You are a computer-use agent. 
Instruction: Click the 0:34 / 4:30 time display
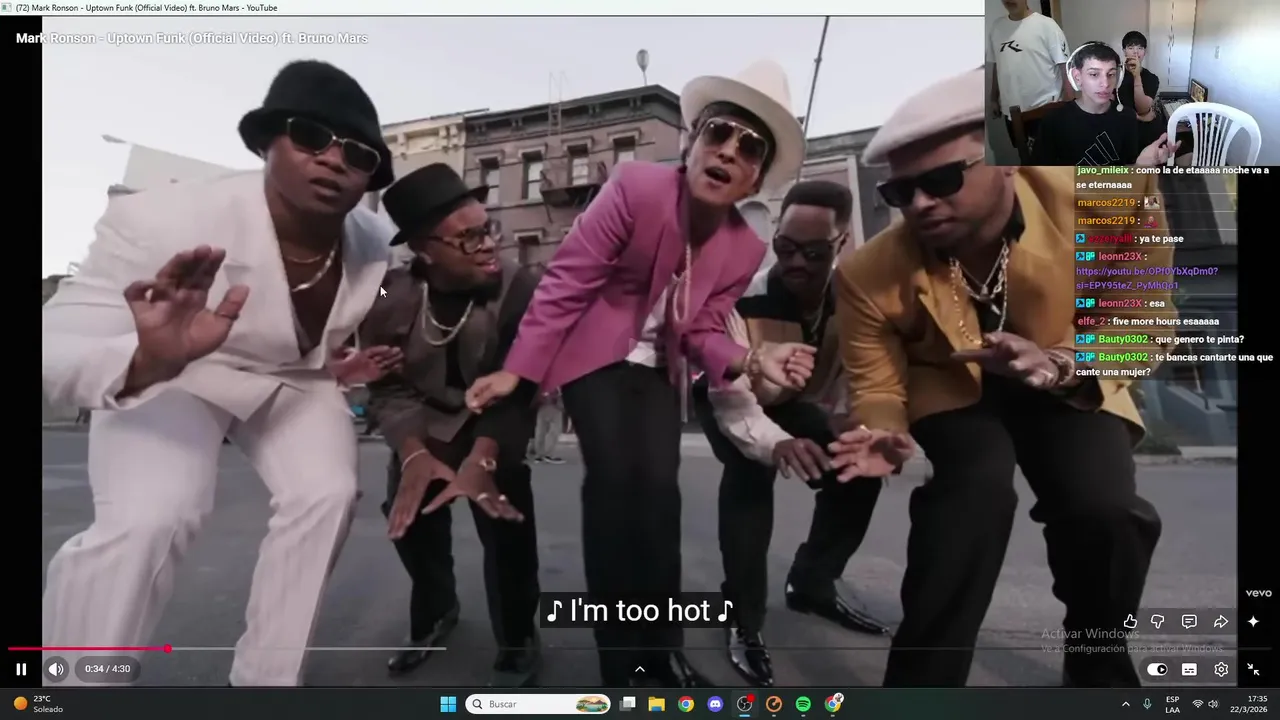pyautogui.click(x=107, y=669)
